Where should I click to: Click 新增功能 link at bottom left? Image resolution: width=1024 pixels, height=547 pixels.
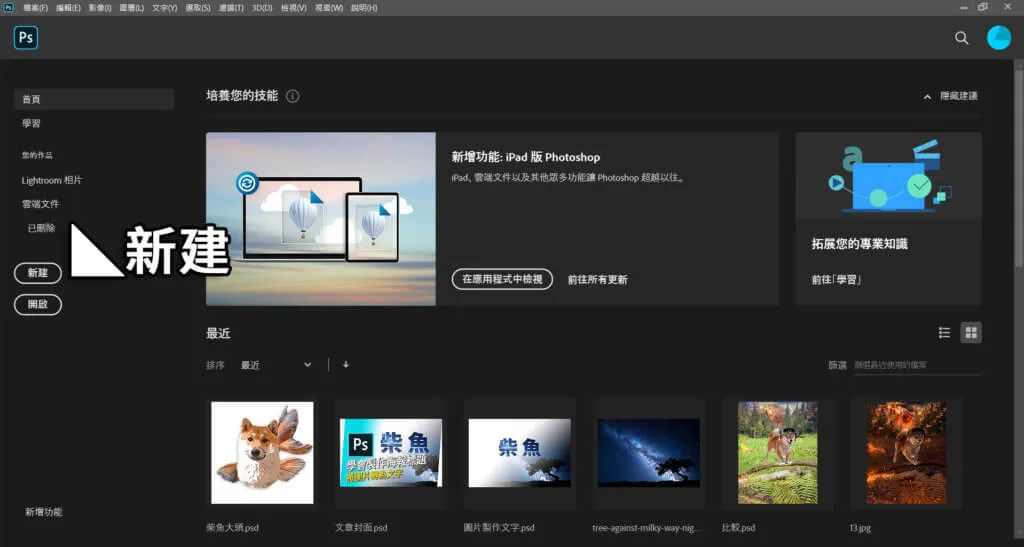[44, 512]
